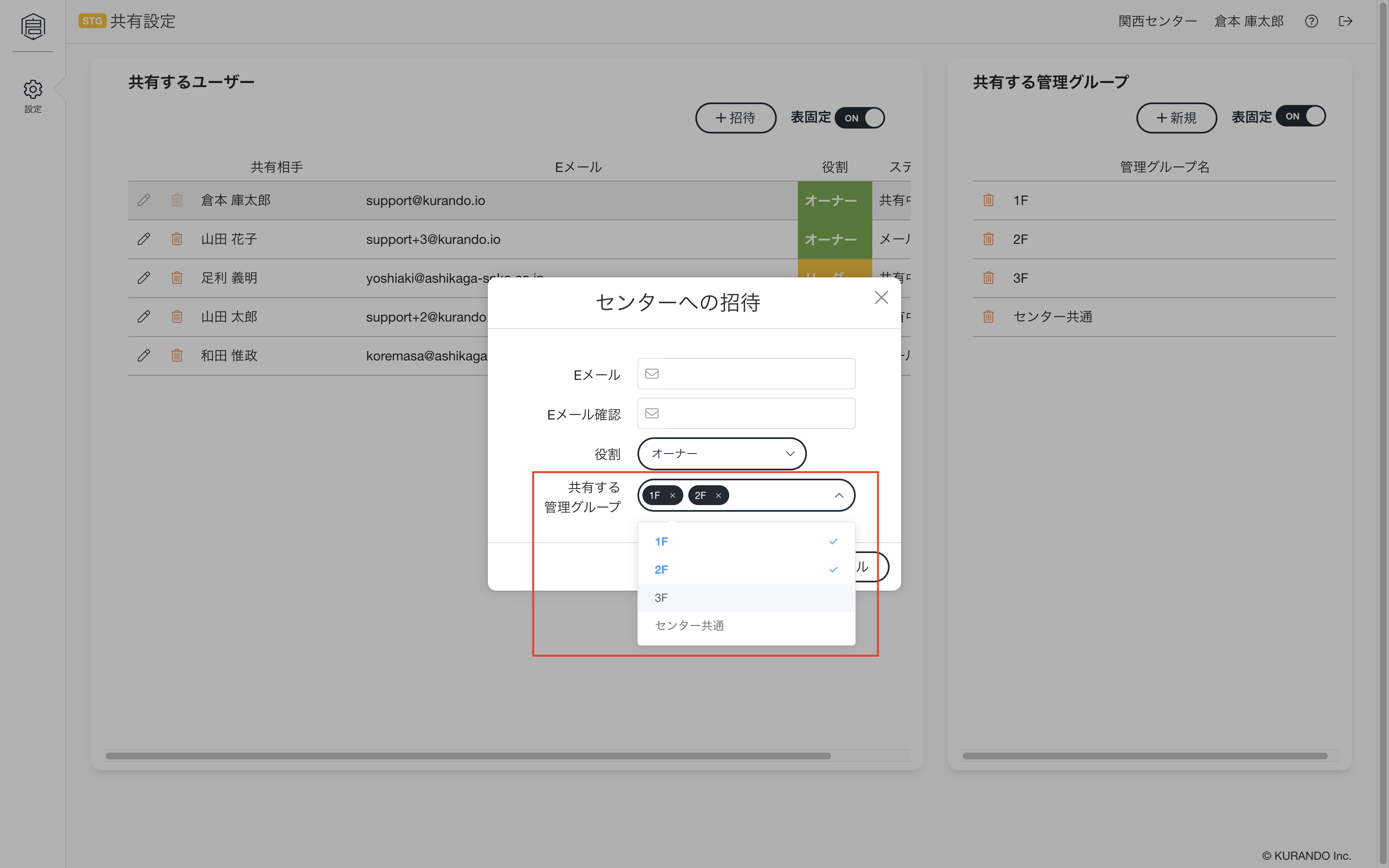This screenshot has height=868, width=1389.
Task: Click the shared users horizontal scrollbar
Action: (468, 756)
